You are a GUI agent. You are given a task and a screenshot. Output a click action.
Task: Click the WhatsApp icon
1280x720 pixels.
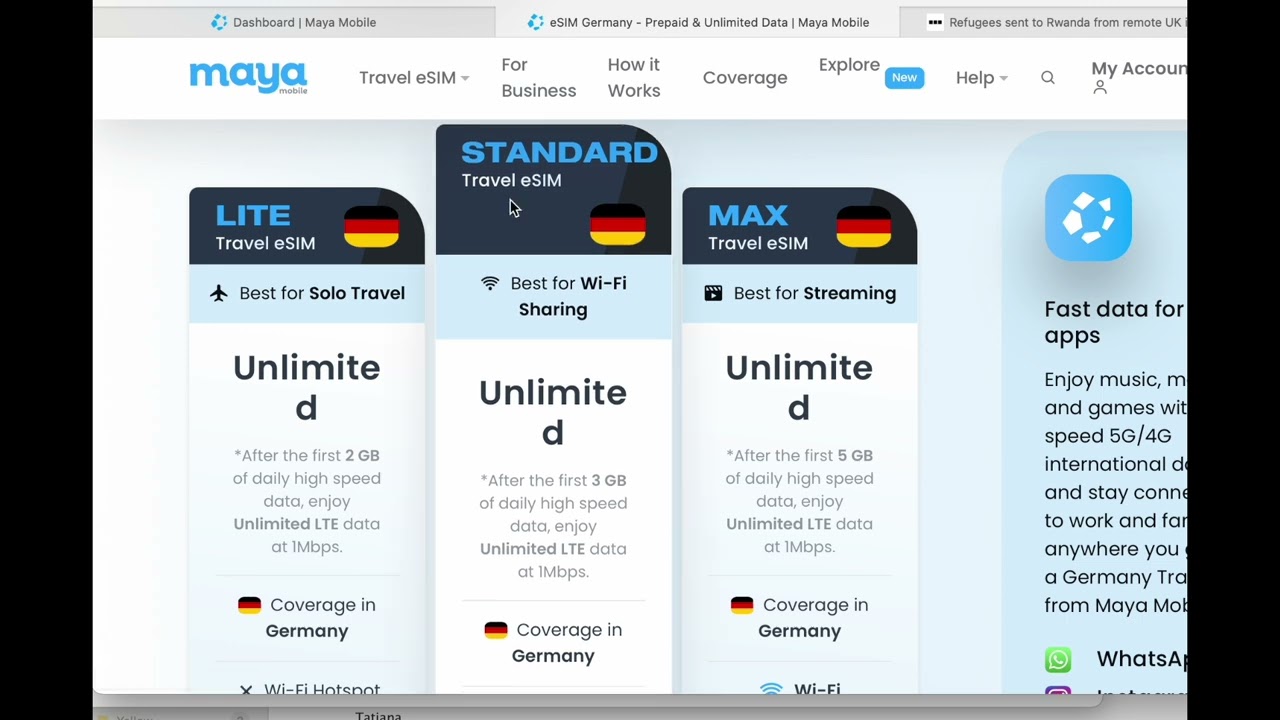pos(1058,659)
